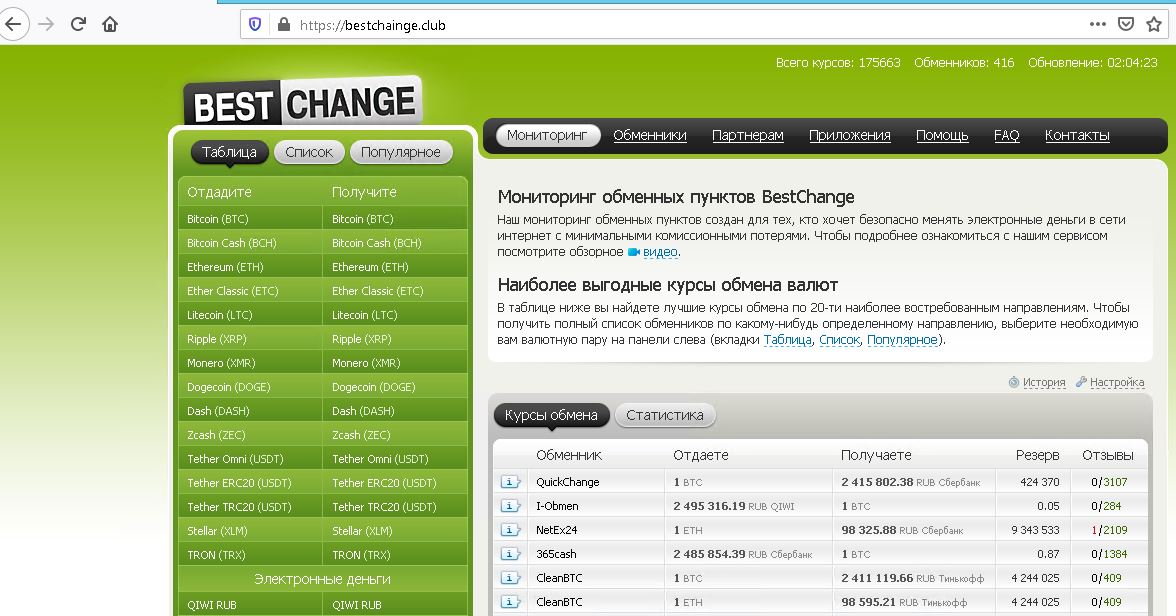Select TRON (TRX) in Получите column
The image size is (1176, 616).
click(x=395, y=555)
